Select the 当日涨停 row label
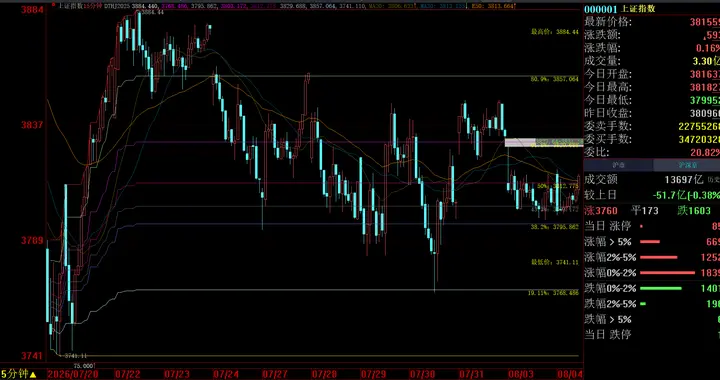The width and height of the screenshot is (720, 380). 608,226
